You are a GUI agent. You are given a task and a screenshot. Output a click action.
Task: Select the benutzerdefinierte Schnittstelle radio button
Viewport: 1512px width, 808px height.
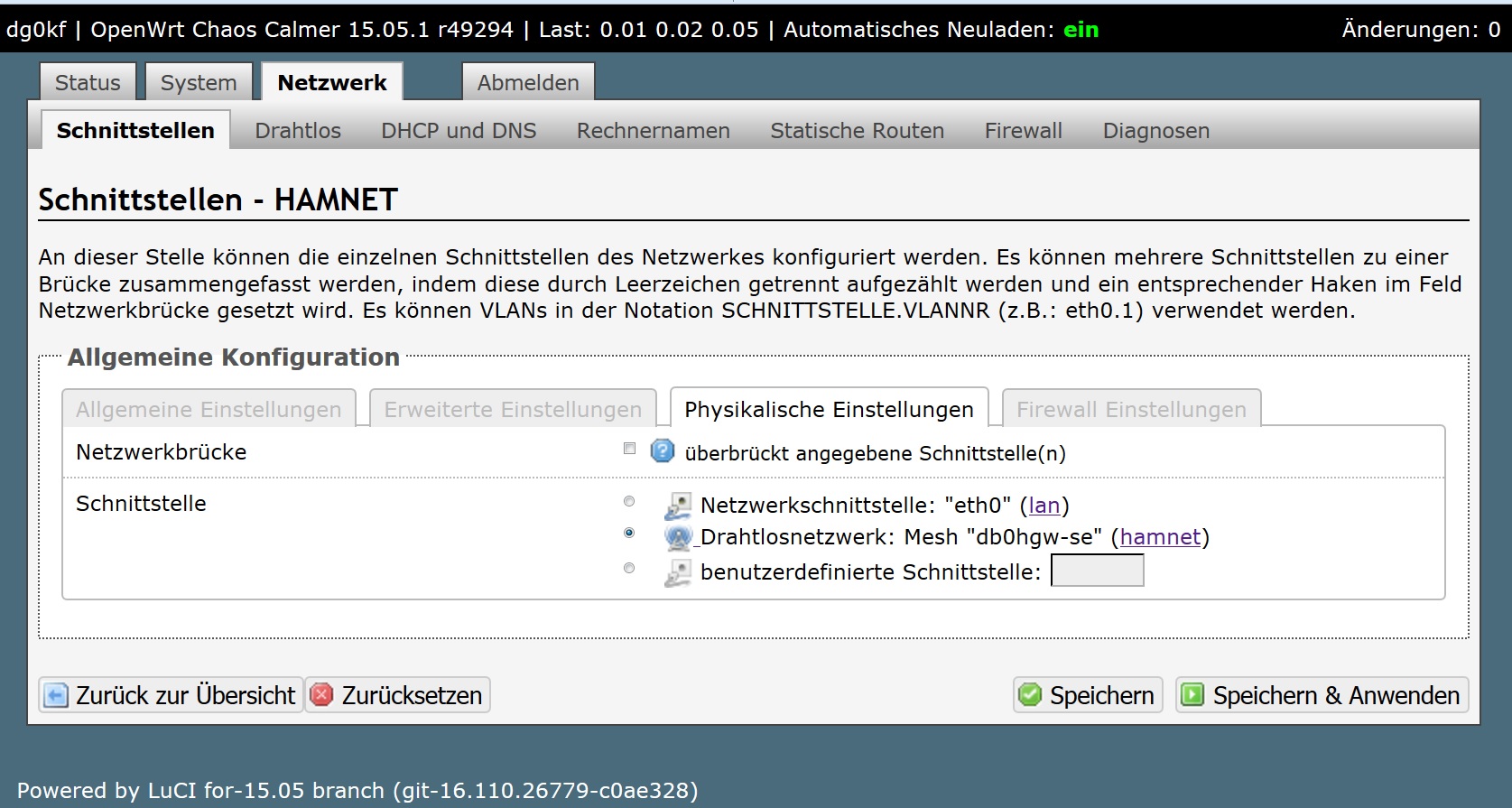click(629, 568)
